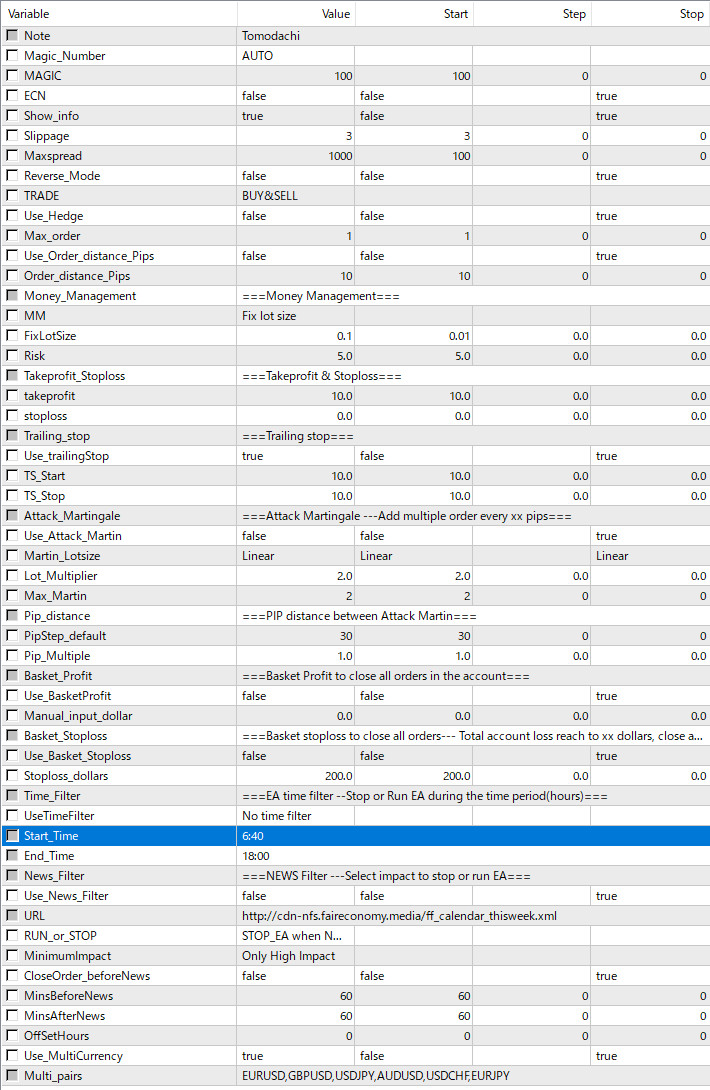This screenshot has width=710, height=1090.
Task: Select the FixLotSize Start cell 0.01
Action: pyautogui.click(x=414, y=336)
